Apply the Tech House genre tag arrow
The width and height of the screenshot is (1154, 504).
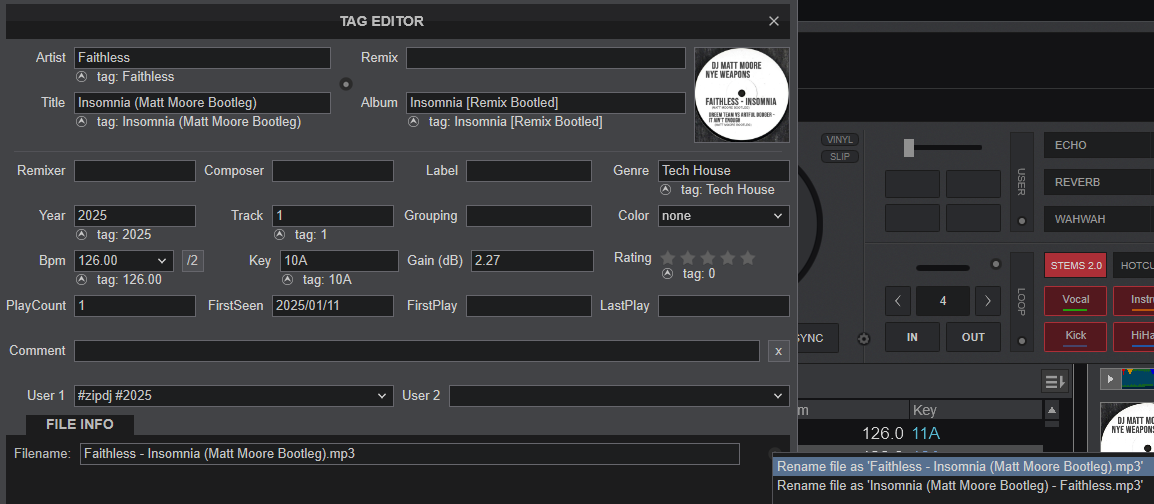point(665,190)
